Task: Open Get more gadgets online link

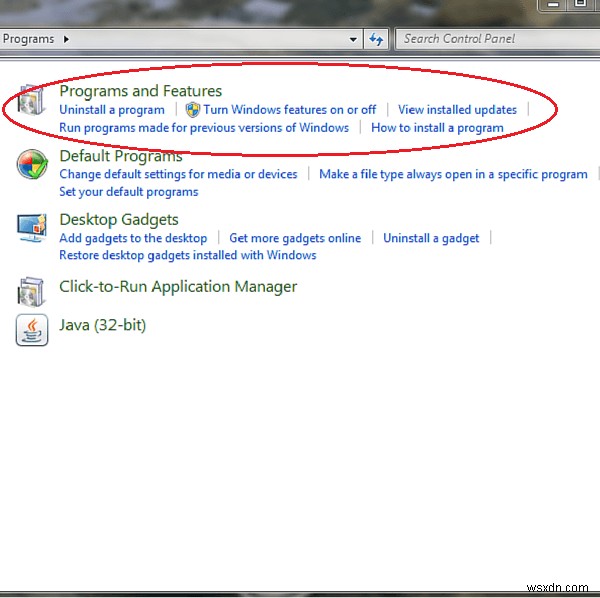Action: [295, 238]
